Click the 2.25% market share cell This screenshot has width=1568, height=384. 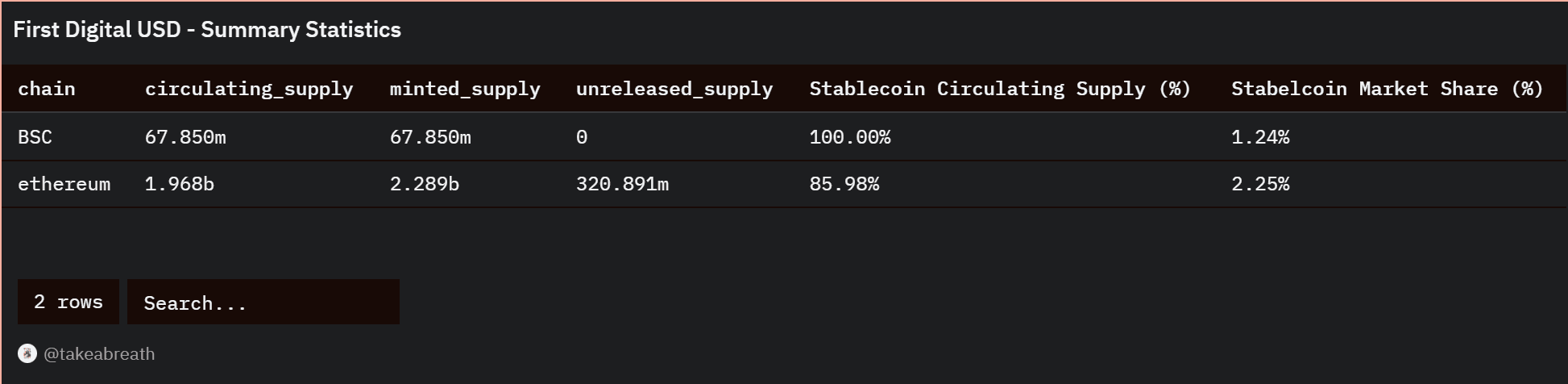click(1260, 184)
